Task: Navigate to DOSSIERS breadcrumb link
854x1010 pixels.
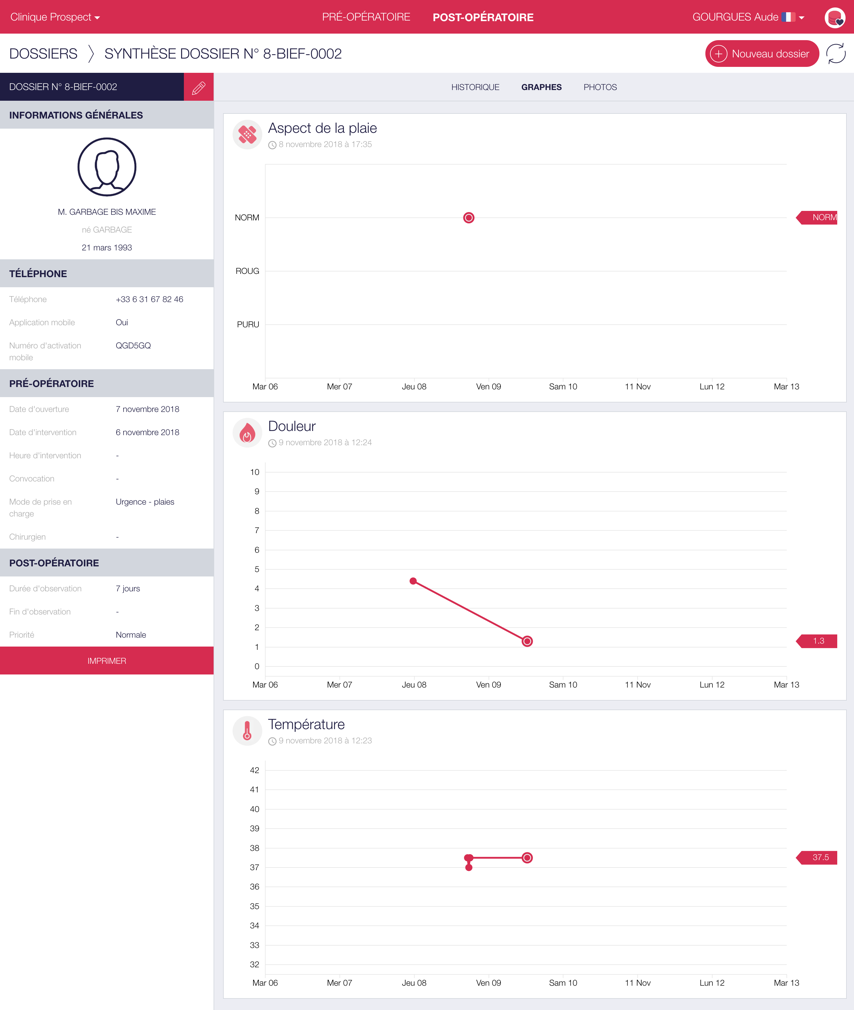Action: pyautogui.click(x=43, y=54)
